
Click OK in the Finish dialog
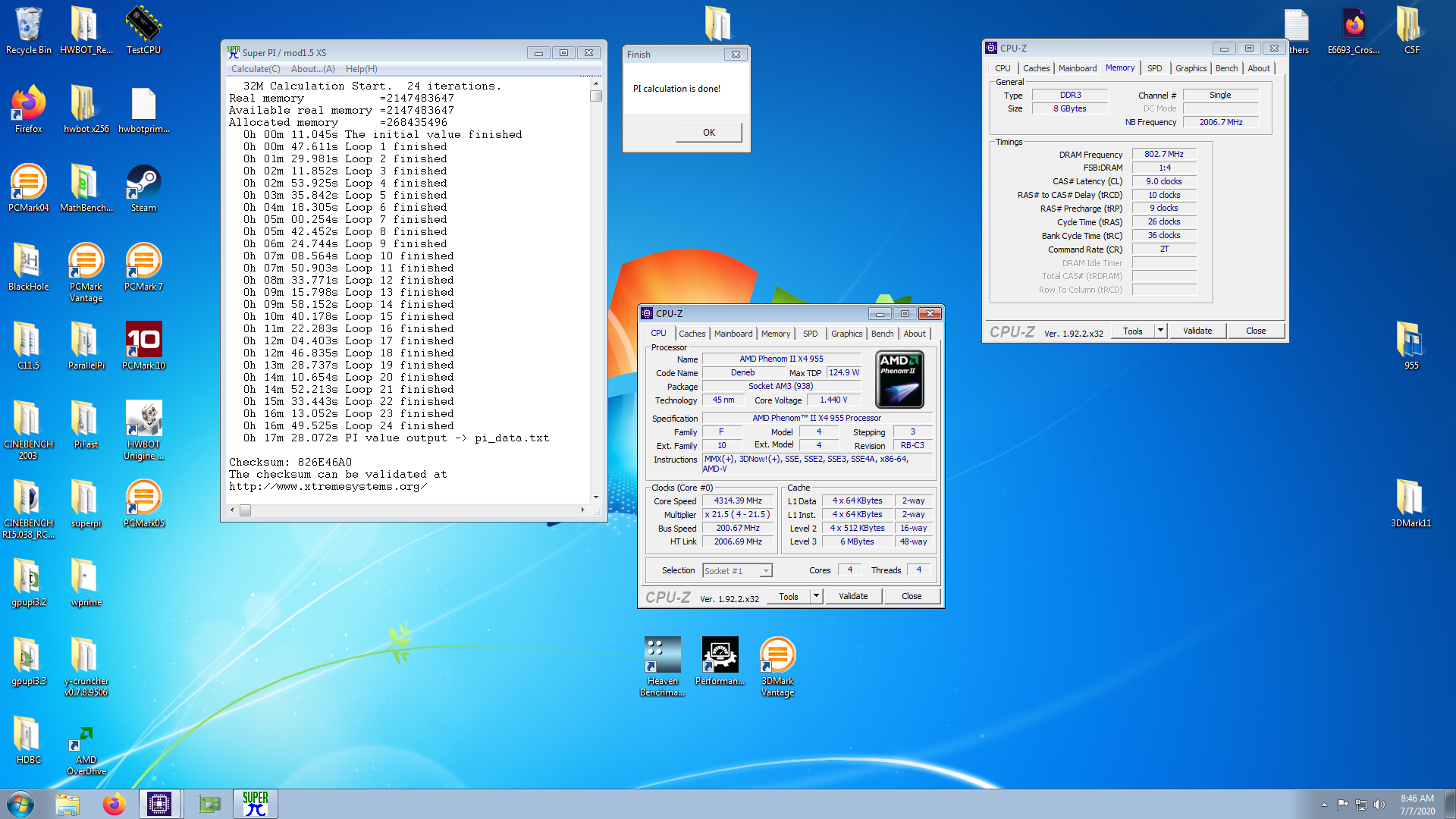[708, 132]
